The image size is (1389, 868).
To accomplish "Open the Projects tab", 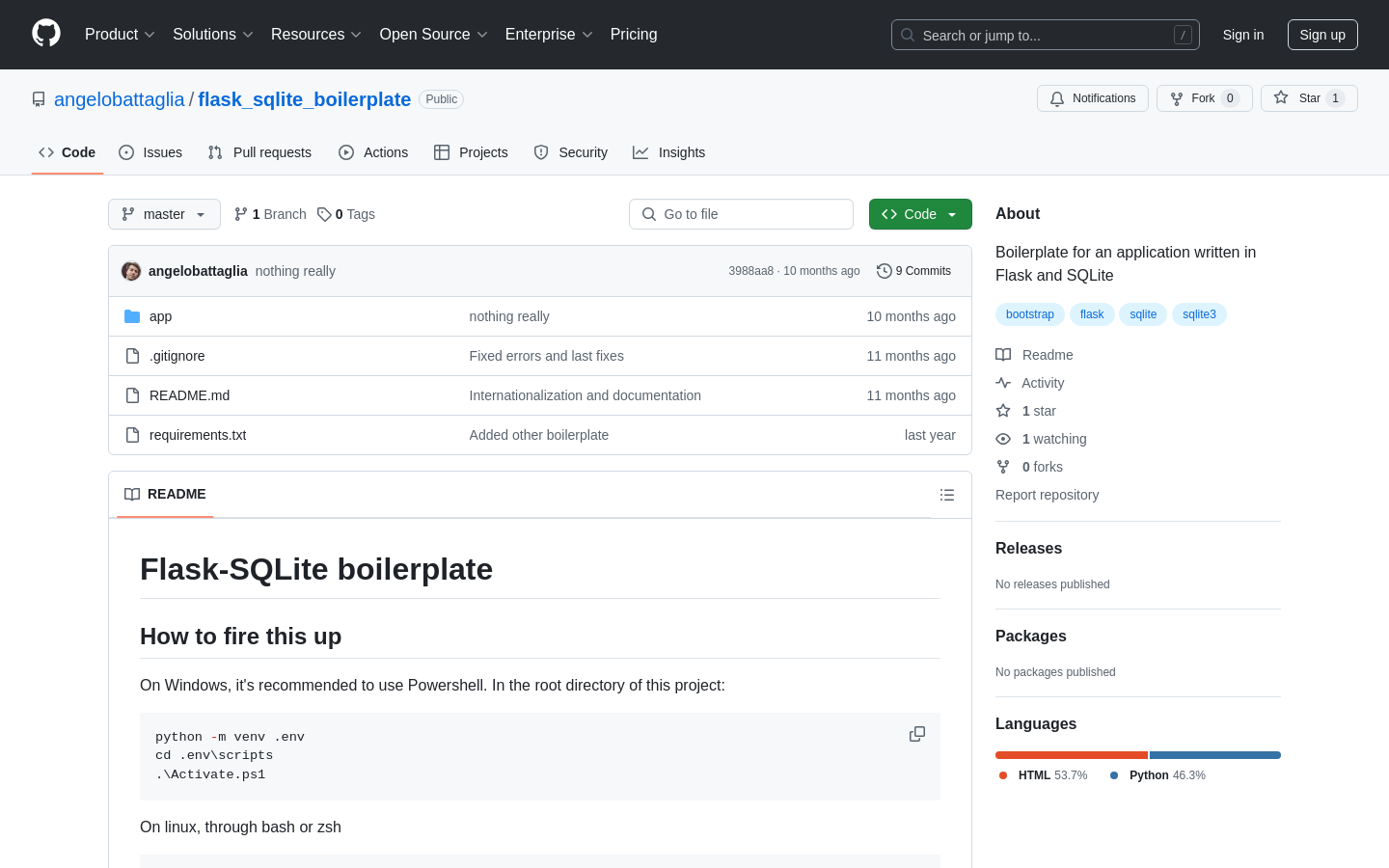I will click(x=471, y=152).
